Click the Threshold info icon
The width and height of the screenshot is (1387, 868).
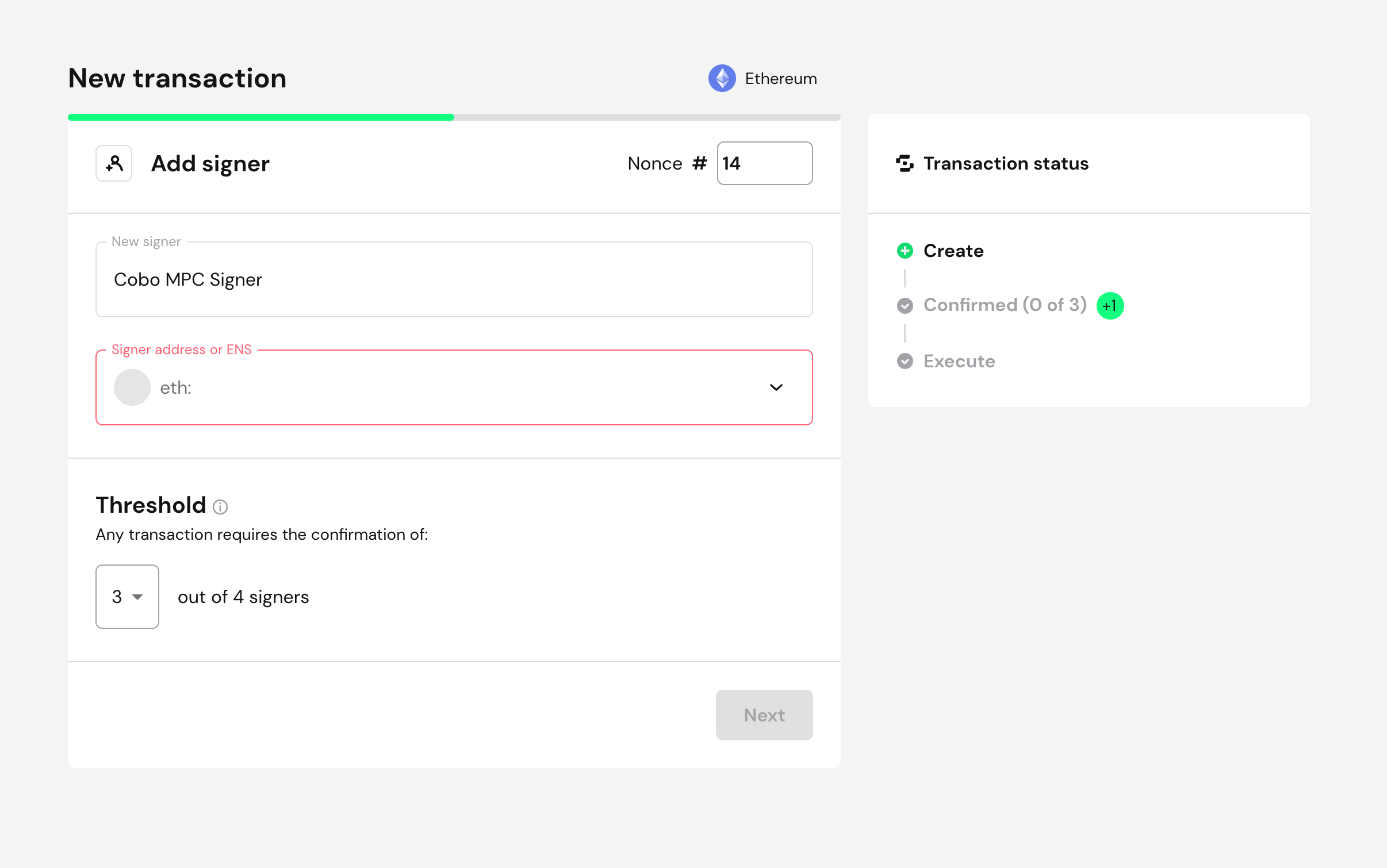(220, 506)
